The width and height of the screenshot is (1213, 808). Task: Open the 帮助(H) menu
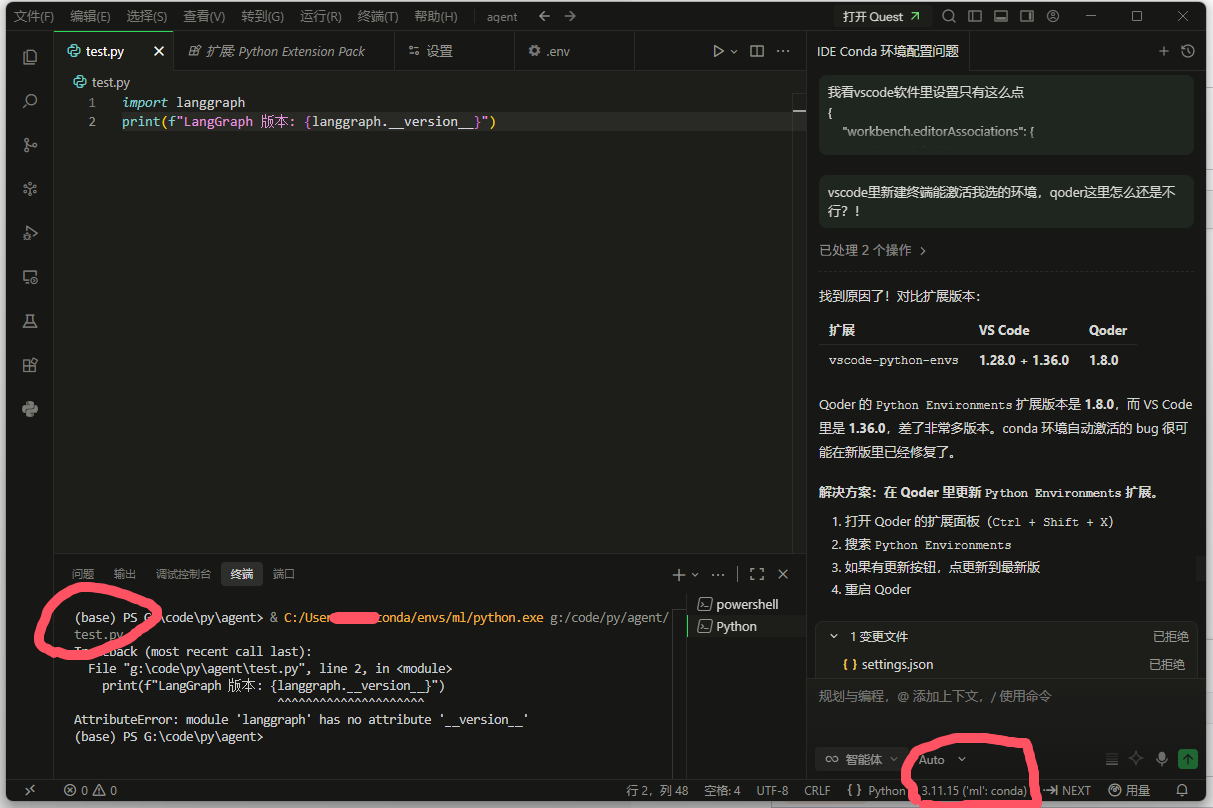pos(436,16)
